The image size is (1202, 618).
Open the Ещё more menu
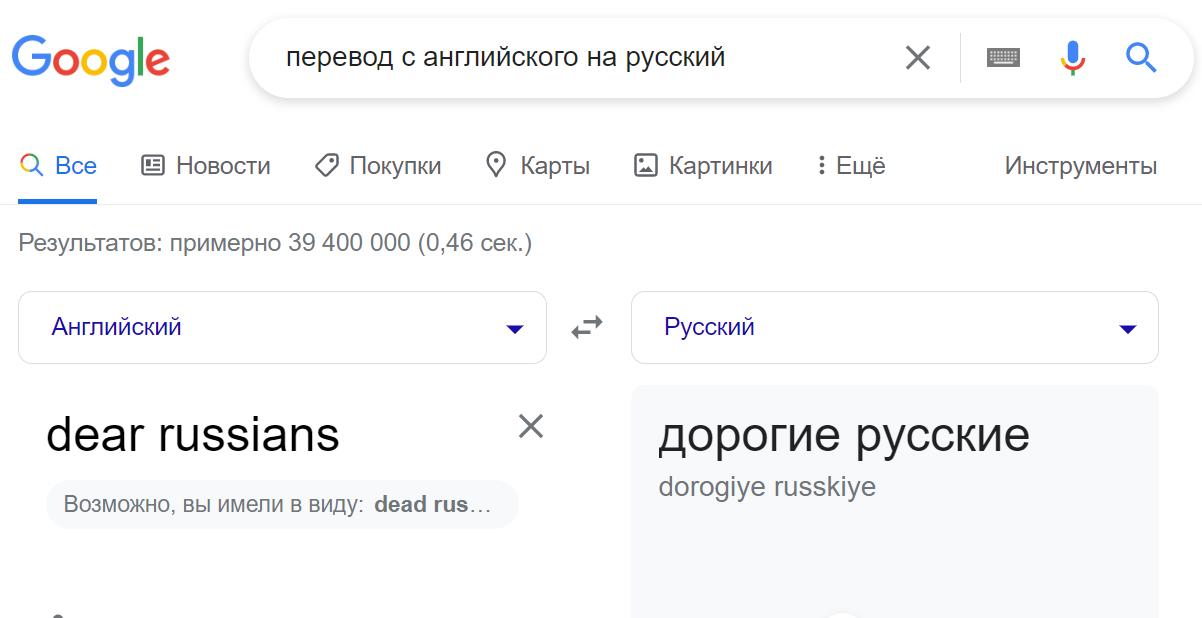tap(851, 165)
